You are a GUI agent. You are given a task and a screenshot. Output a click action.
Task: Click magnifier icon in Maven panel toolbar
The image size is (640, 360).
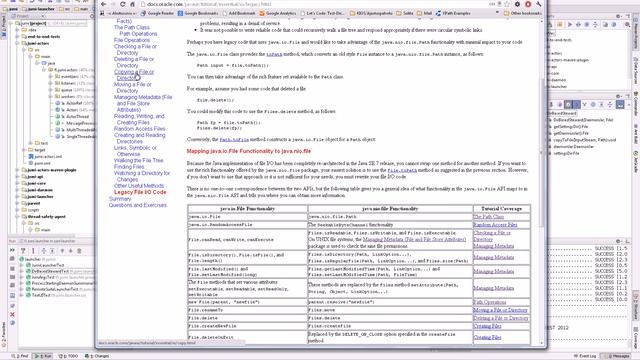pos(627,25)
